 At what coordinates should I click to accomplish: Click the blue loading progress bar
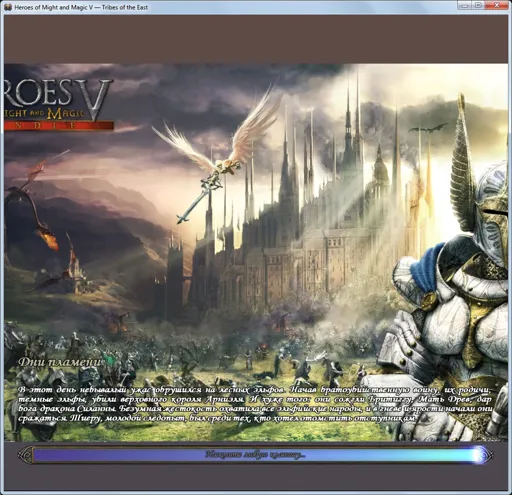click(x=255, y=455)
